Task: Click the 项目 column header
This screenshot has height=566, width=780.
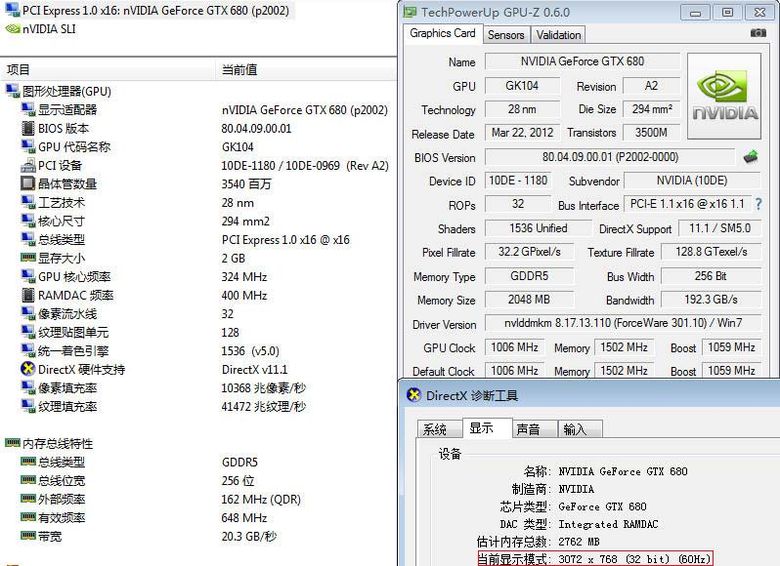Action: click(x=18, y=69)
